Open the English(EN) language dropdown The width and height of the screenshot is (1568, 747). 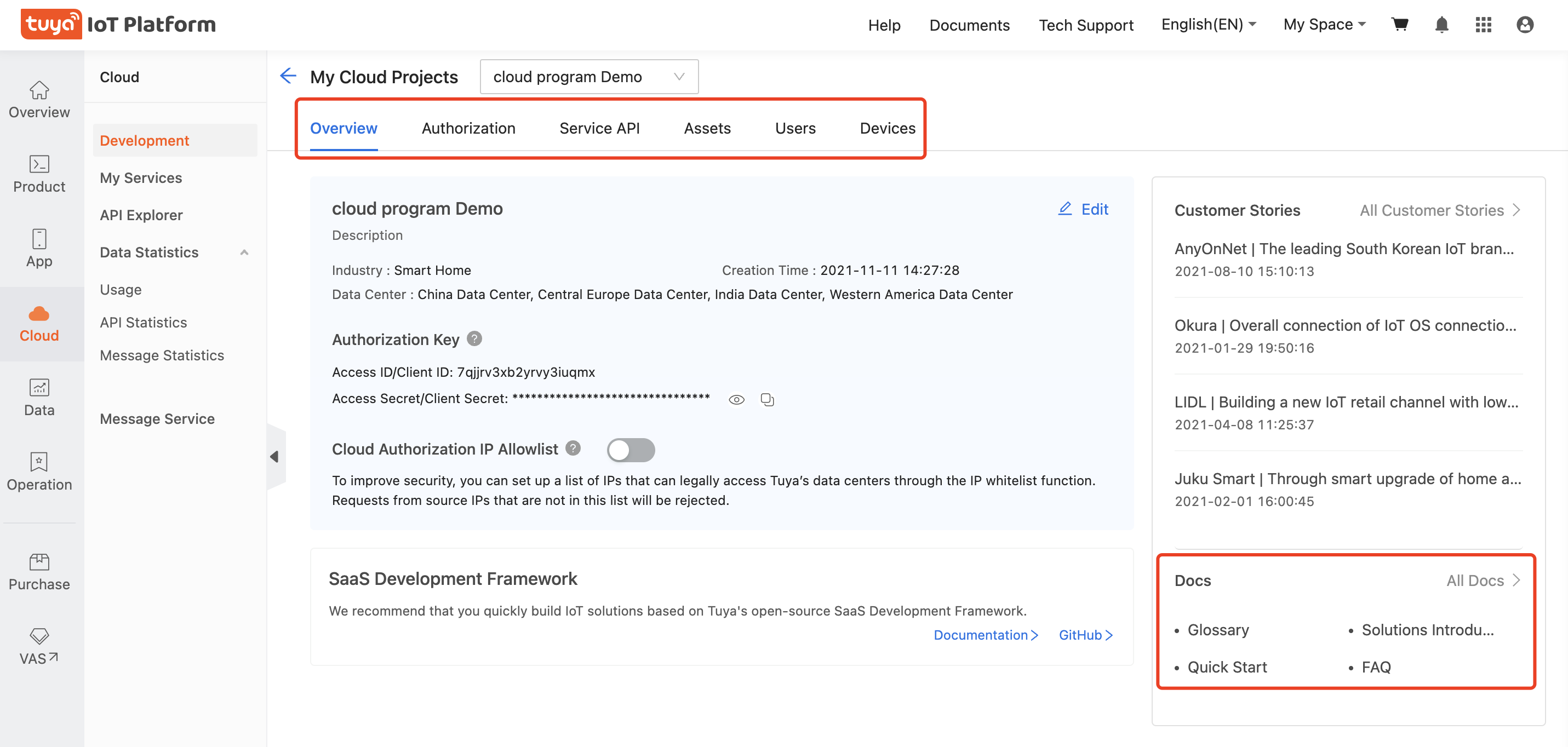pyautogui.click(x=1208, y=24)
